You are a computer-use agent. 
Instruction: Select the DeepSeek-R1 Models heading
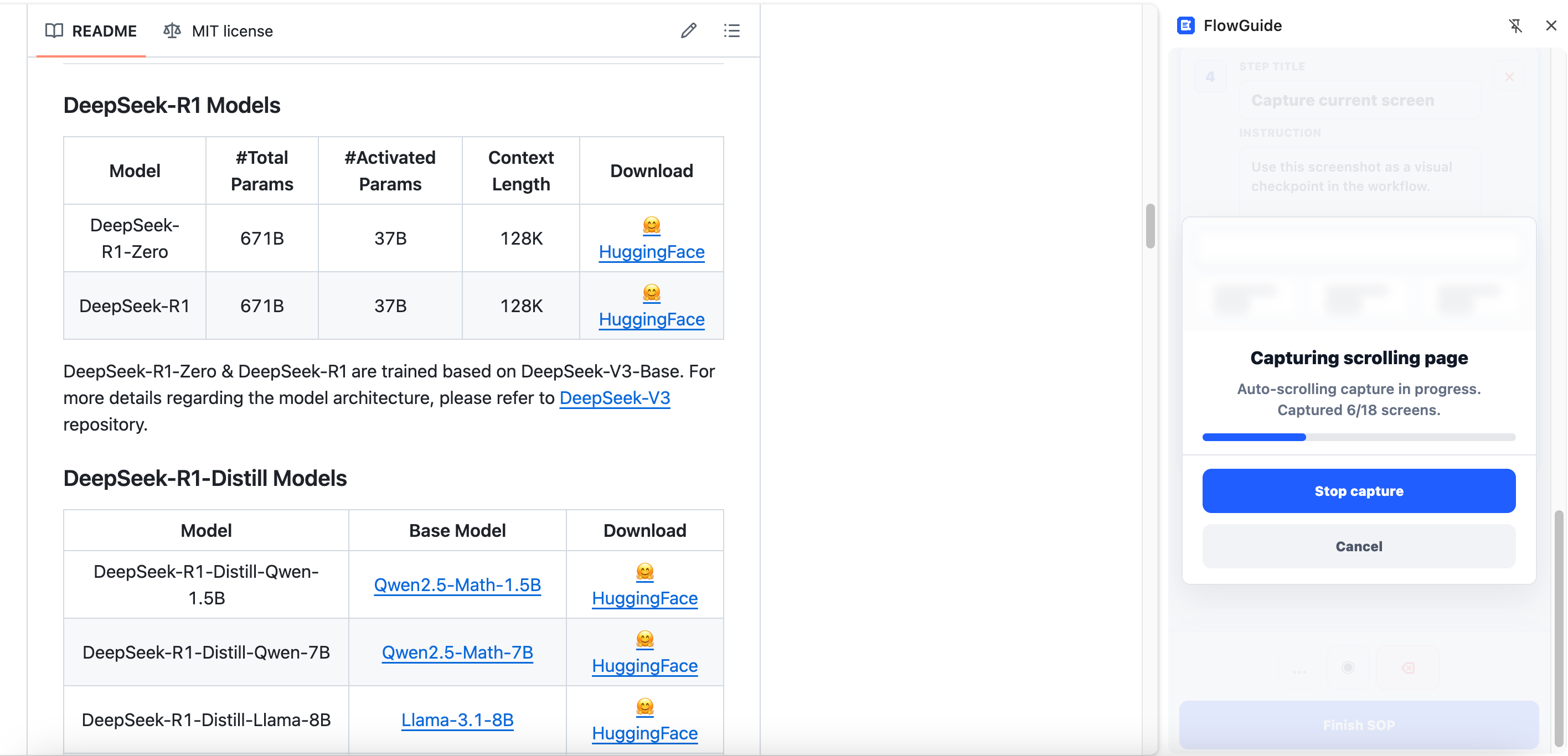point(172,105)
